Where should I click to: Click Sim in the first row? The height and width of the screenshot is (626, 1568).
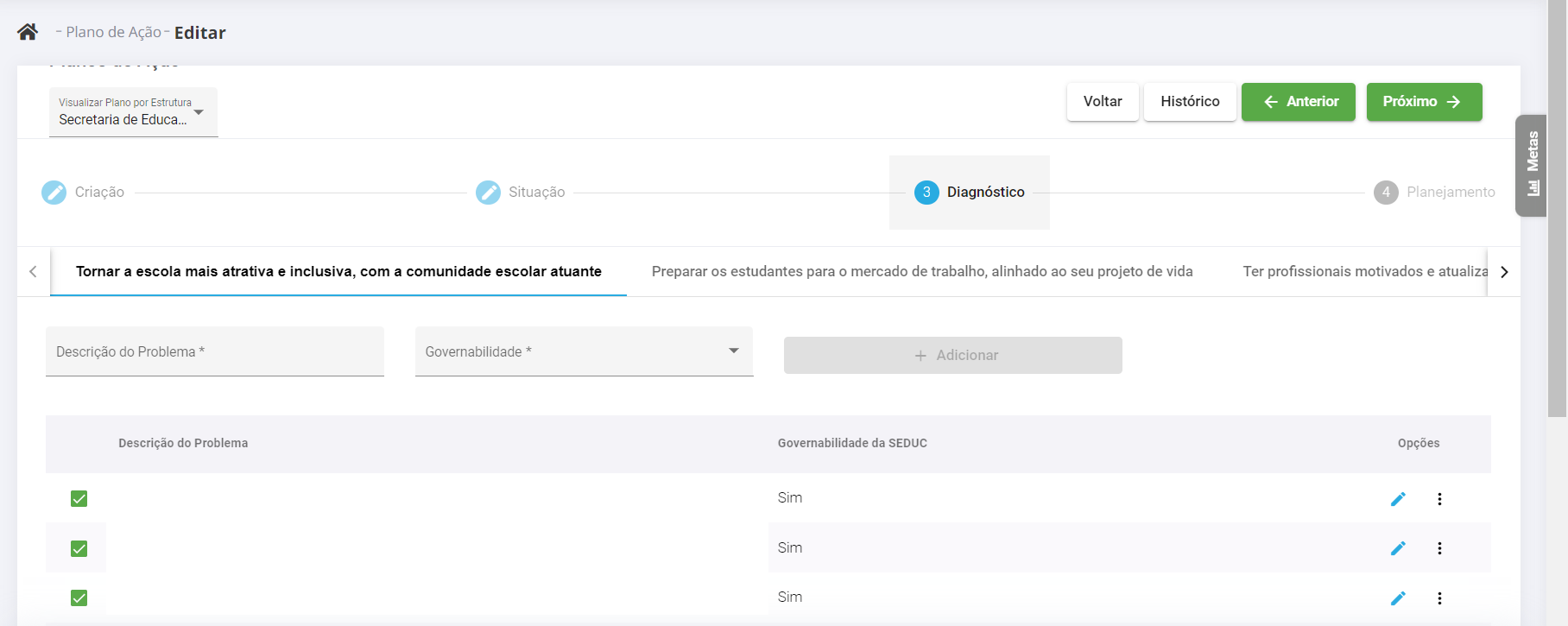click(x=790, y=497)
